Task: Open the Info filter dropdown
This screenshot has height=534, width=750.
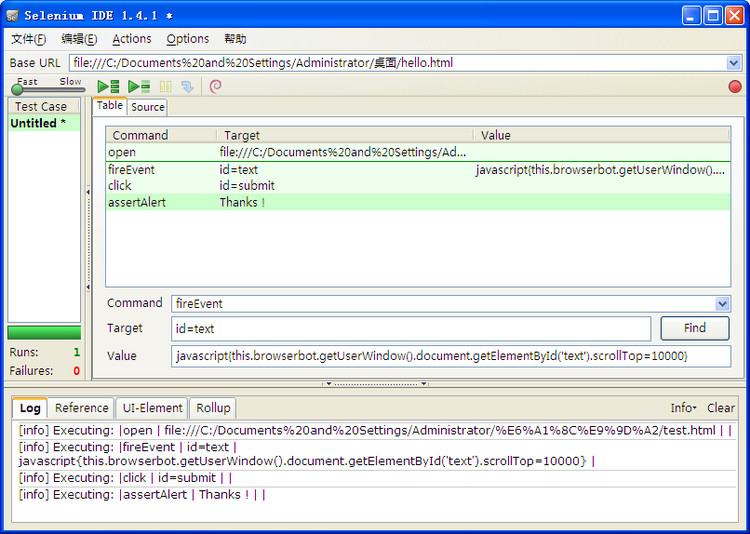Action: point(683,408)
